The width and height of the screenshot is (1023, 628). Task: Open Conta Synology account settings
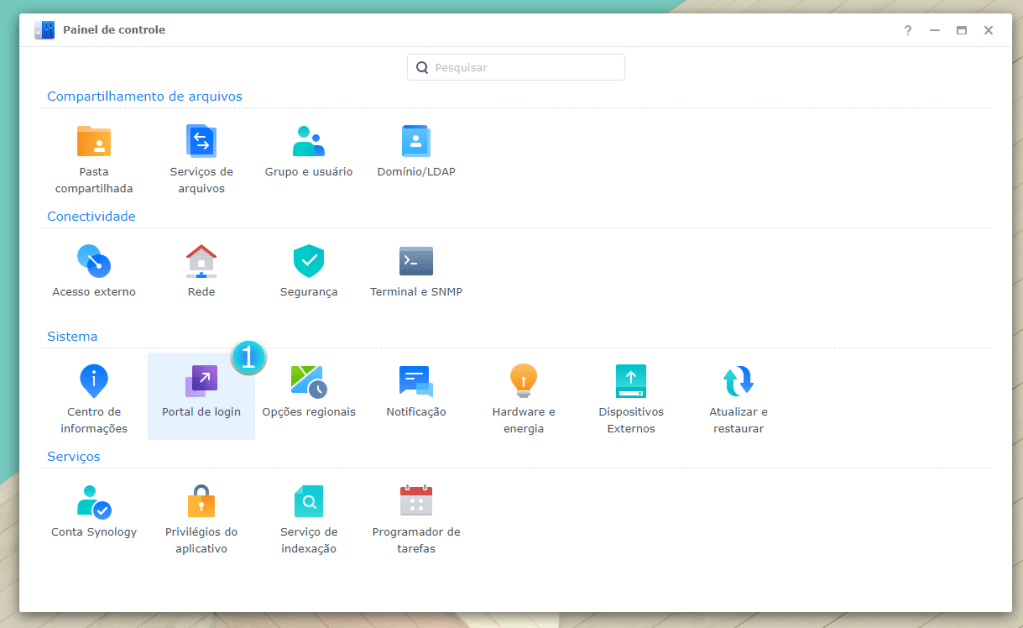[94, 502]
